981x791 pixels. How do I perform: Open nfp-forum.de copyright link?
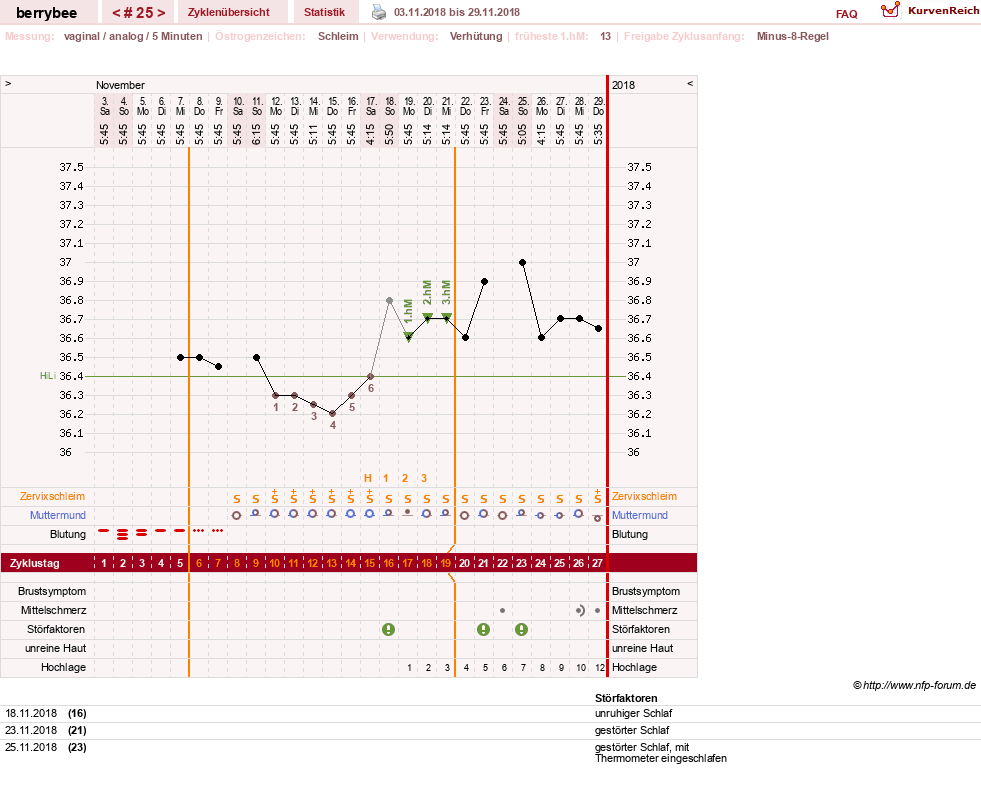(x=914, y=685)
